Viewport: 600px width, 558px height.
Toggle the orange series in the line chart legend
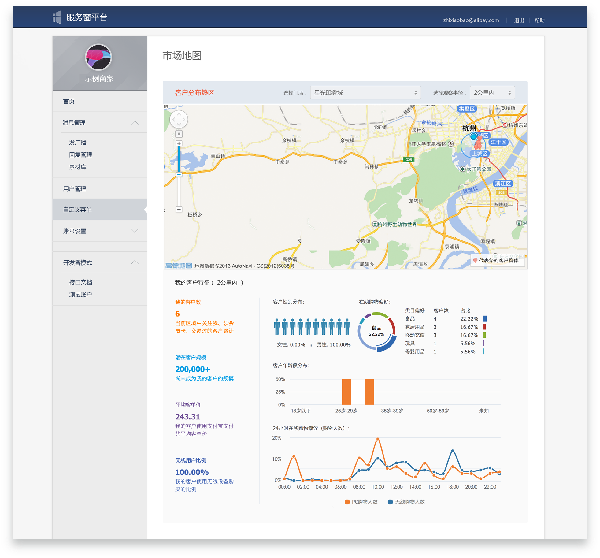pos(365,500)
